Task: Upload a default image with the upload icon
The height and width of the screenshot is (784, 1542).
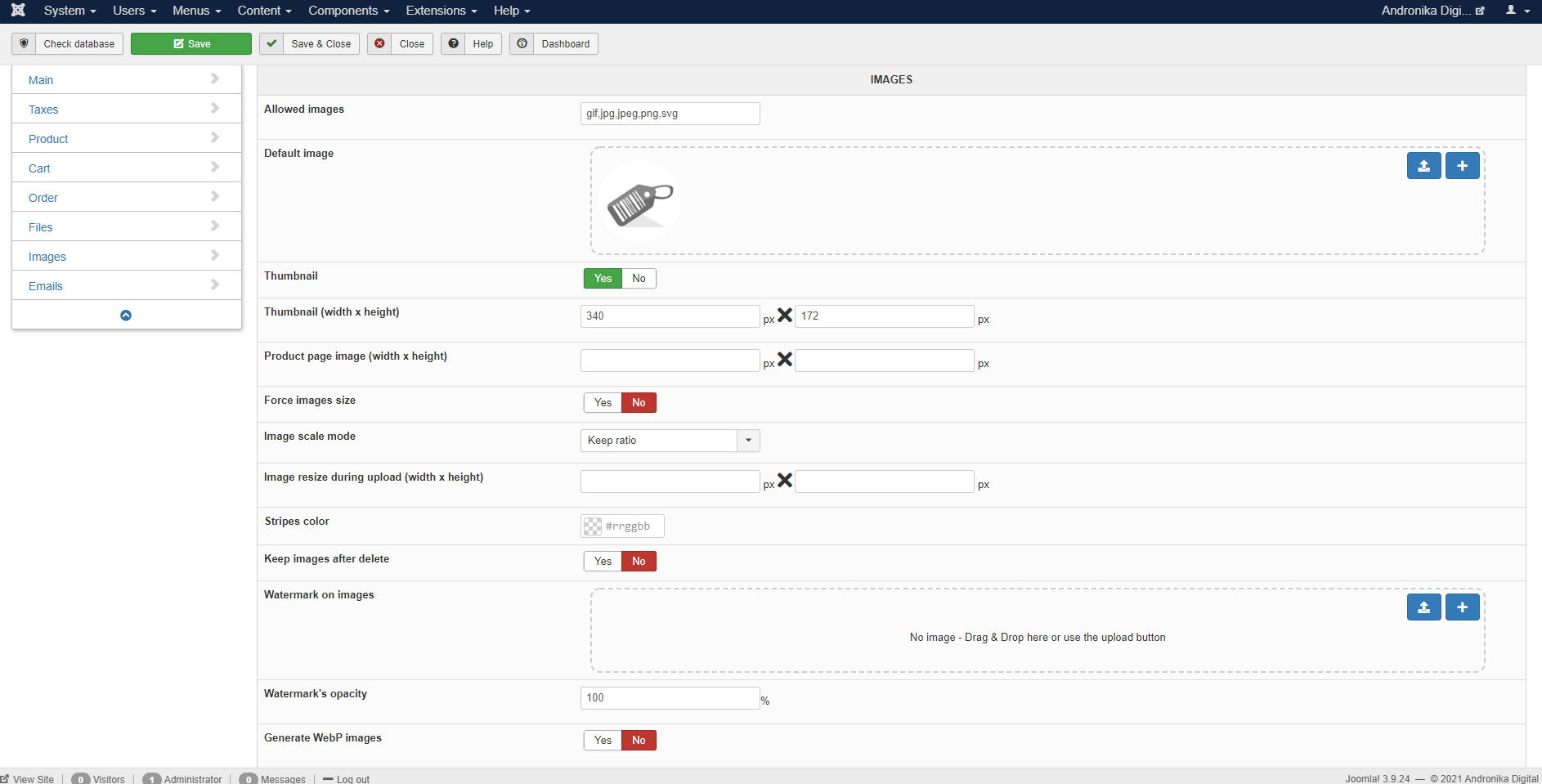Action: click(x=1423, y=165)
